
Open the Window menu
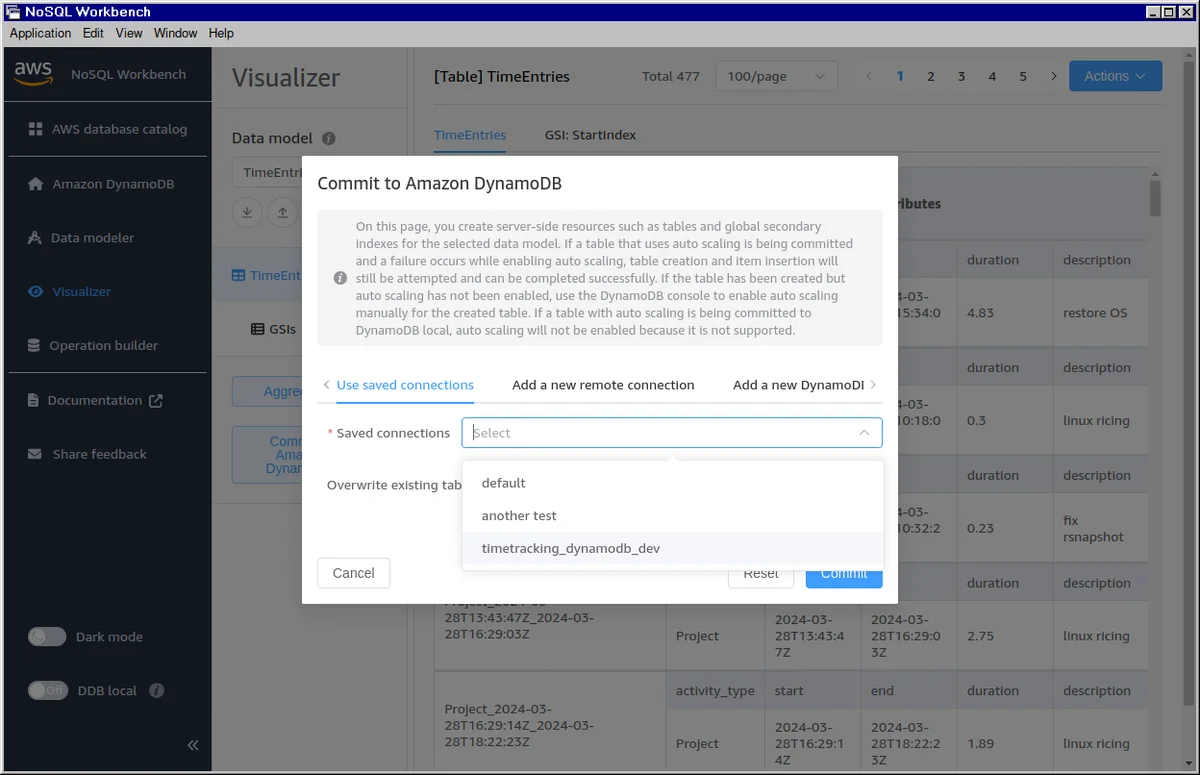(x=175, y=33)
